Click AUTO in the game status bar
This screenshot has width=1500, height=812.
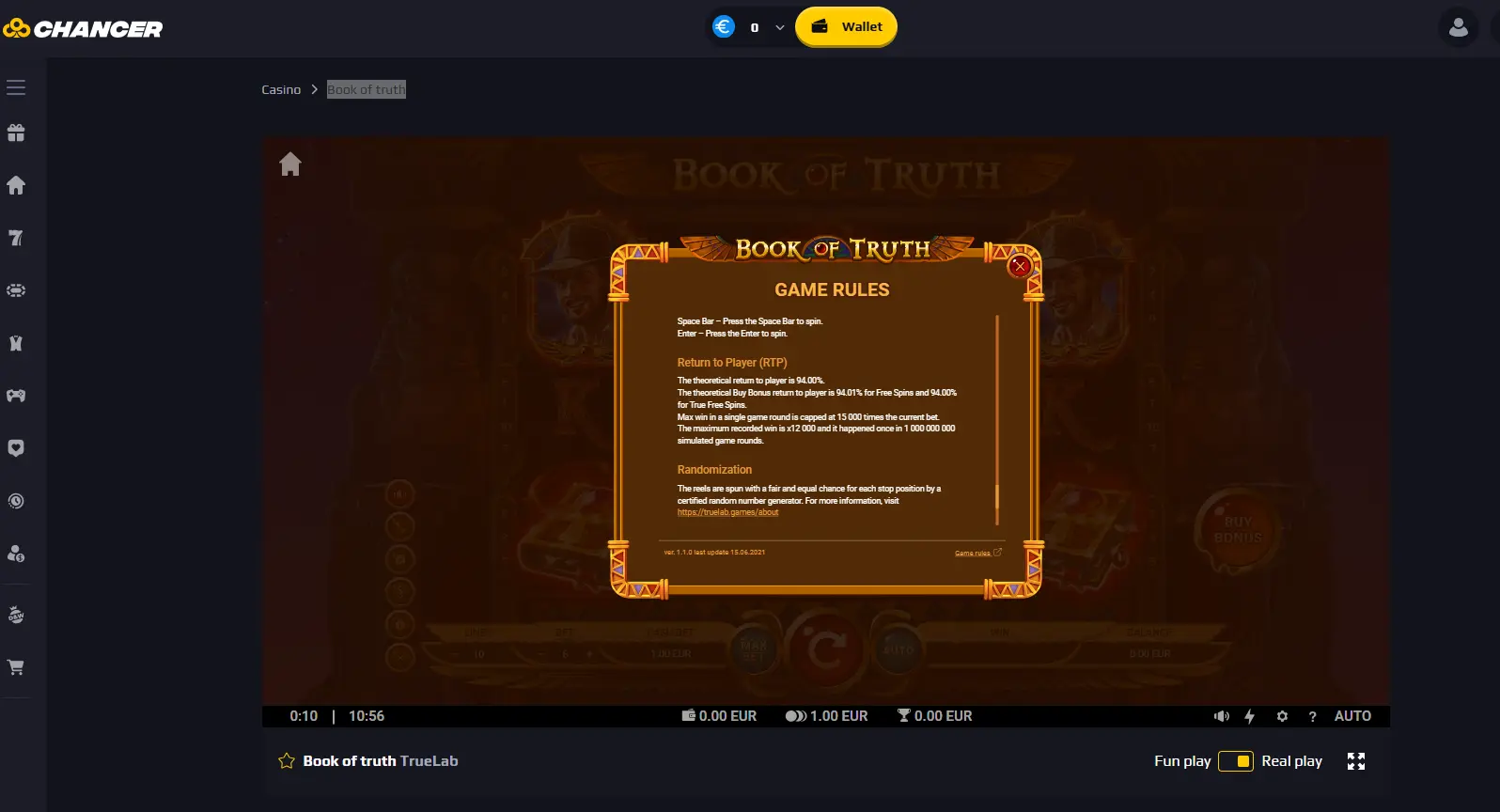(x=1352, y=716)
